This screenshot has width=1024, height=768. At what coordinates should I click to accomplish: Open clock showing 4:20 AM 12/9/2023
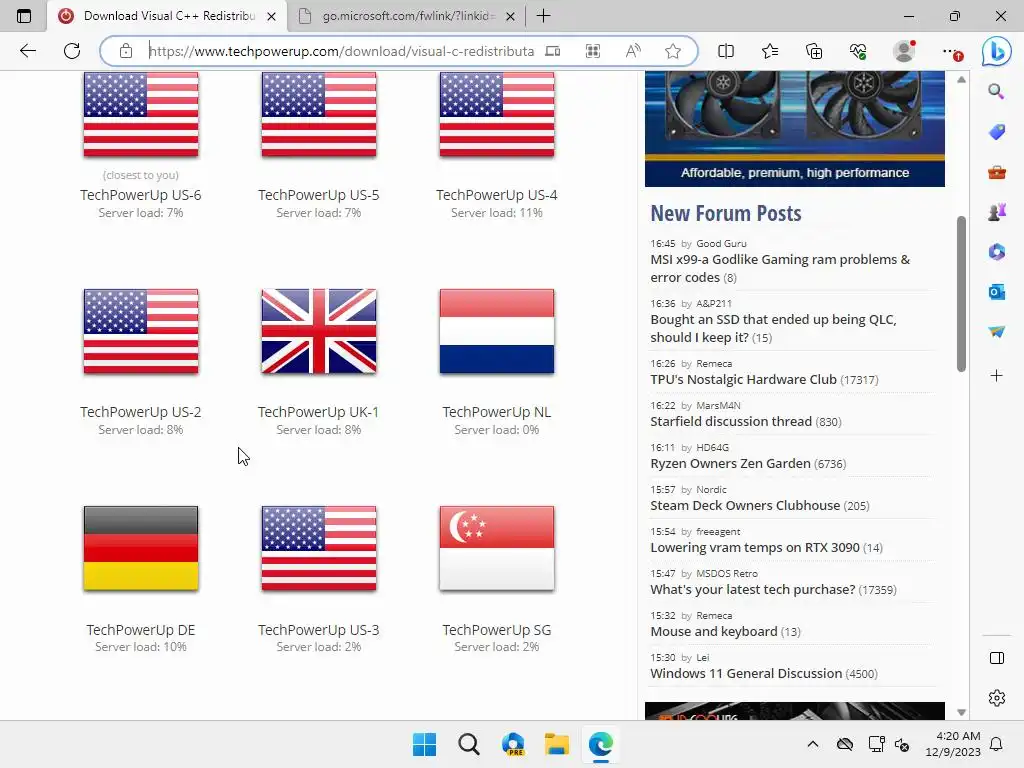(953, 744)
